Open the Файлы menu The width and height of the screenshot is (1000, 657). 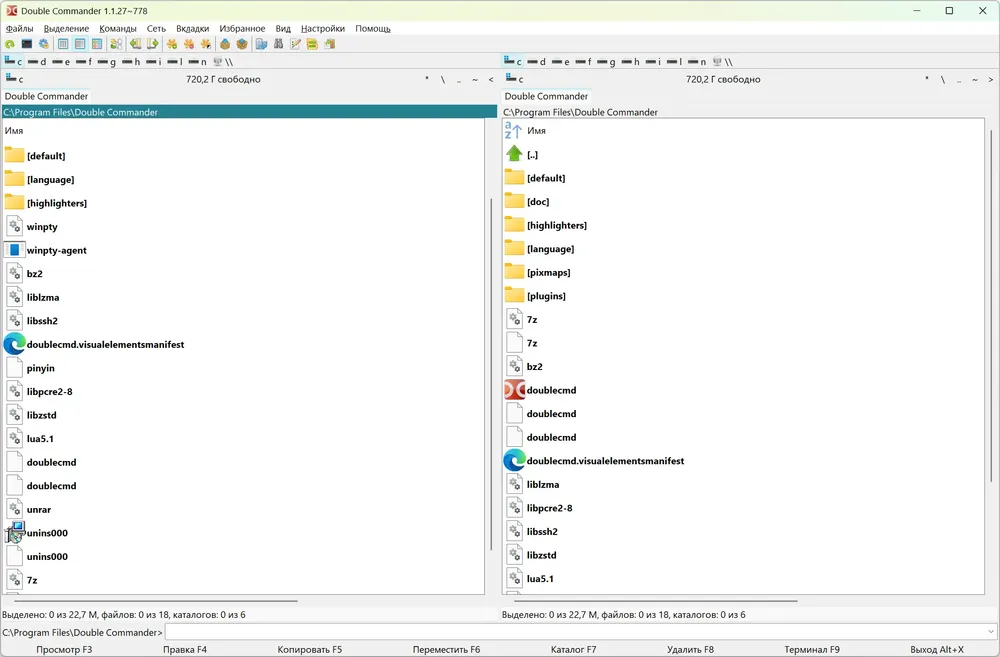(20, 29)
